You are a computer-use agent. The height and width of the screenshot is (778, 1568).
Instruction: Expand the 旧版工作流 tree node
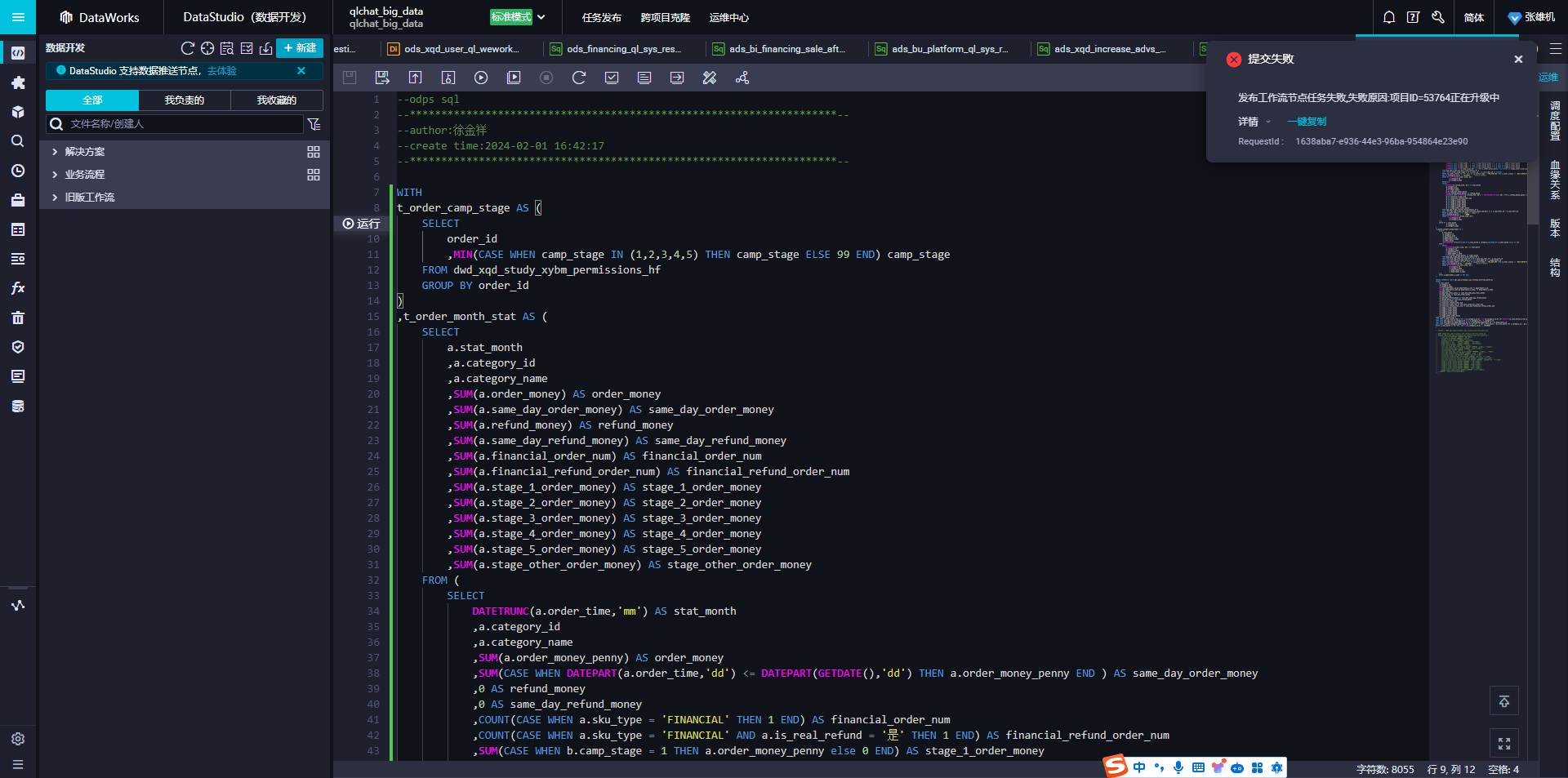point(55,198)
